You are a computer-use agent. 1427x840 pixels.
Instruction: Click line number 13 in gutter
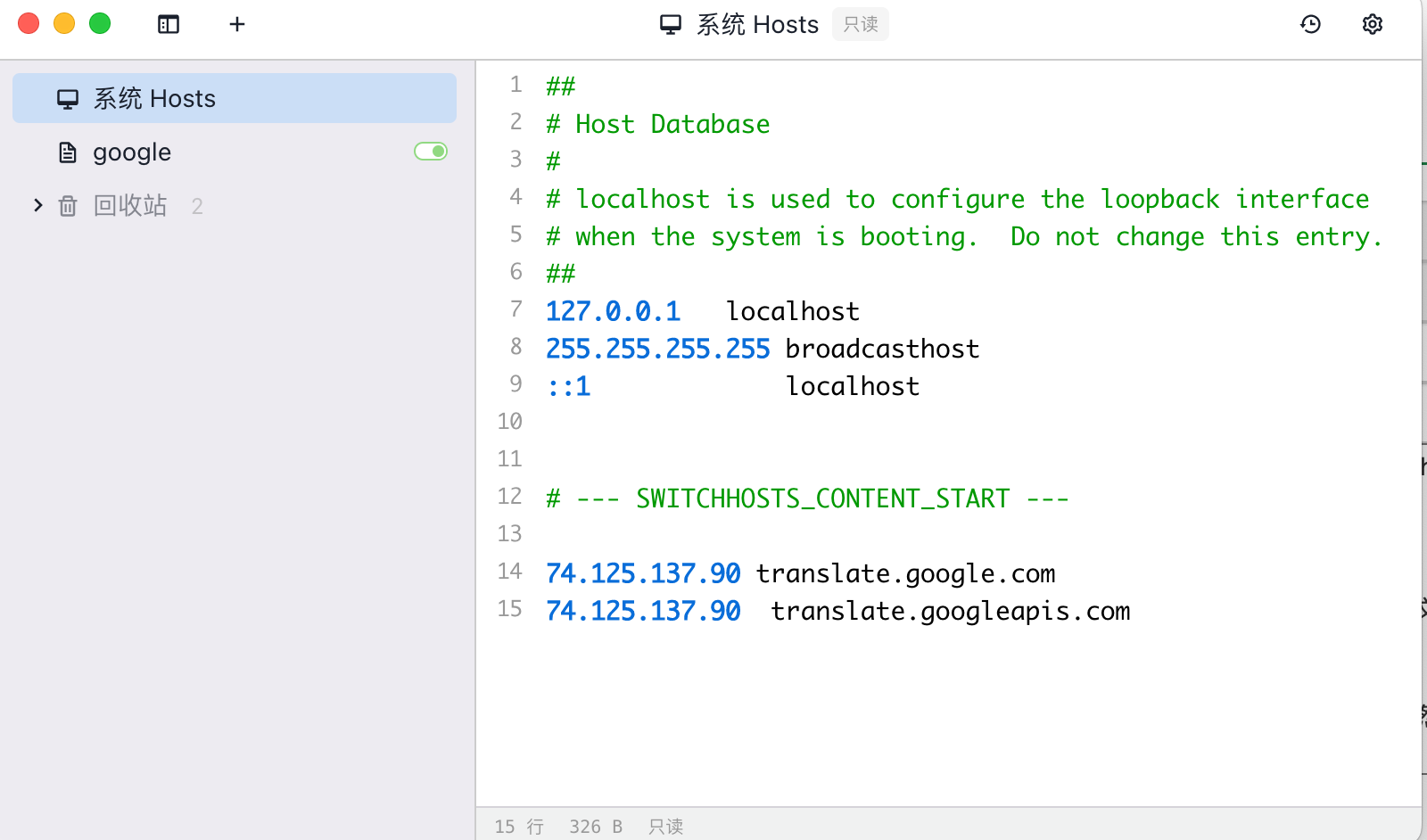tap(509, 533)
